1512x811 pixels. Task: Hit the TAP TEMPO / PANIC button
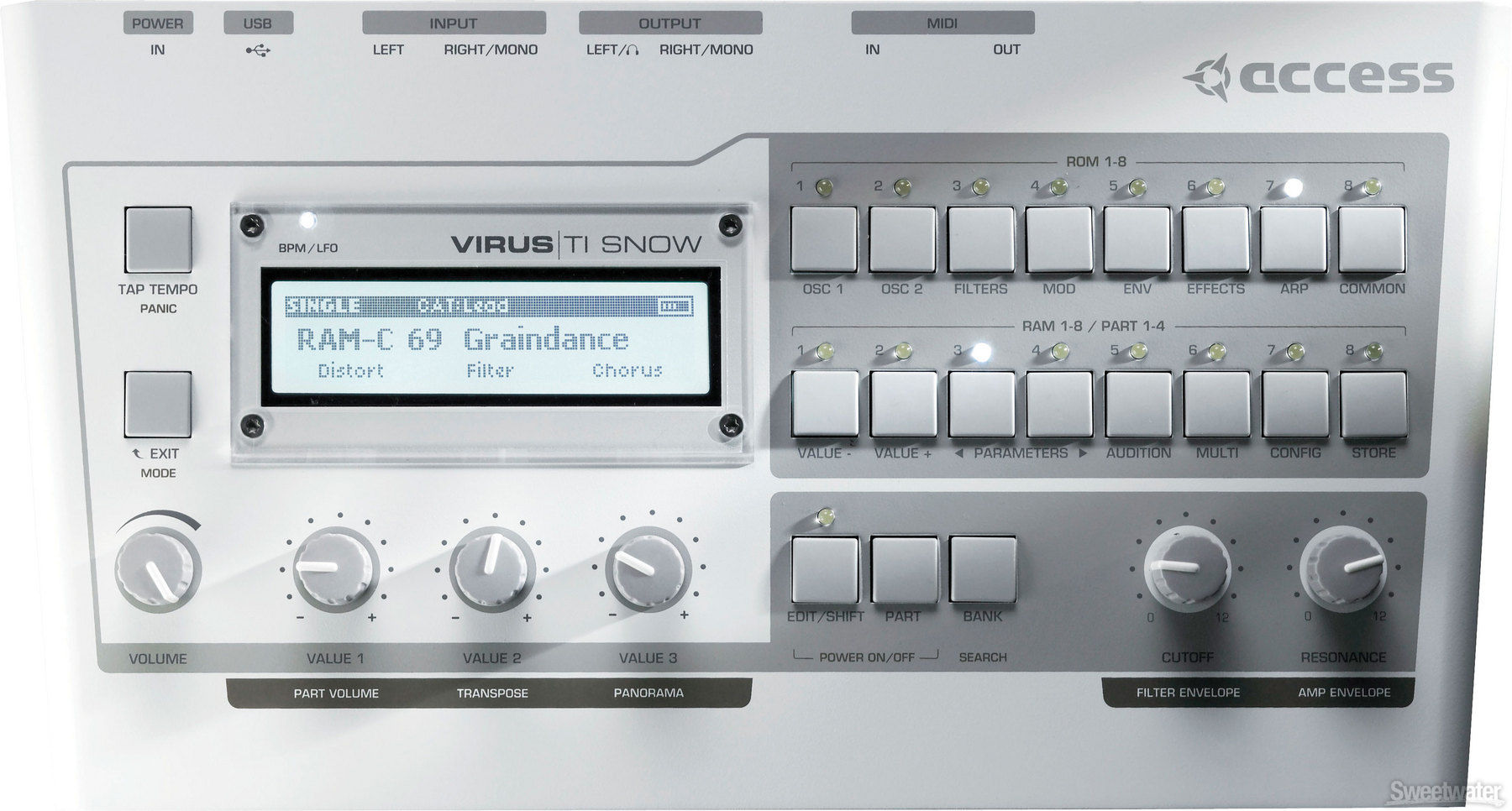pyautogui.click(x=158, y=240)
